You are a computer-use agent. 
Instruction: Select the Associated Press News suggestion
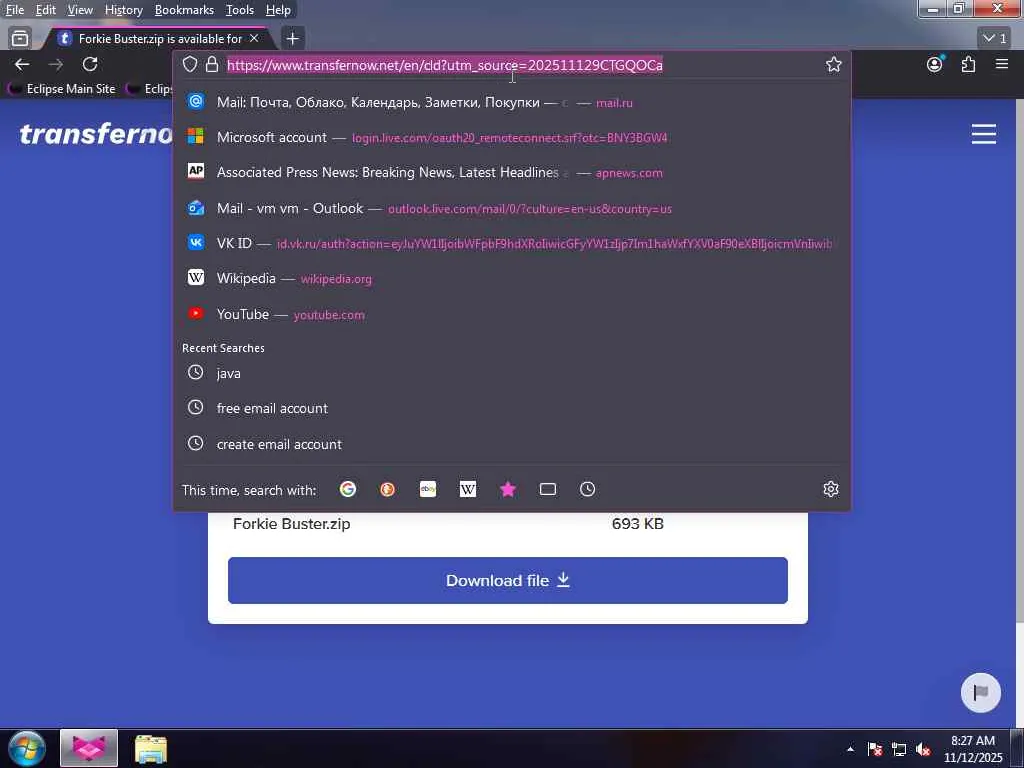pyautogui.click(x=511, y=172)
